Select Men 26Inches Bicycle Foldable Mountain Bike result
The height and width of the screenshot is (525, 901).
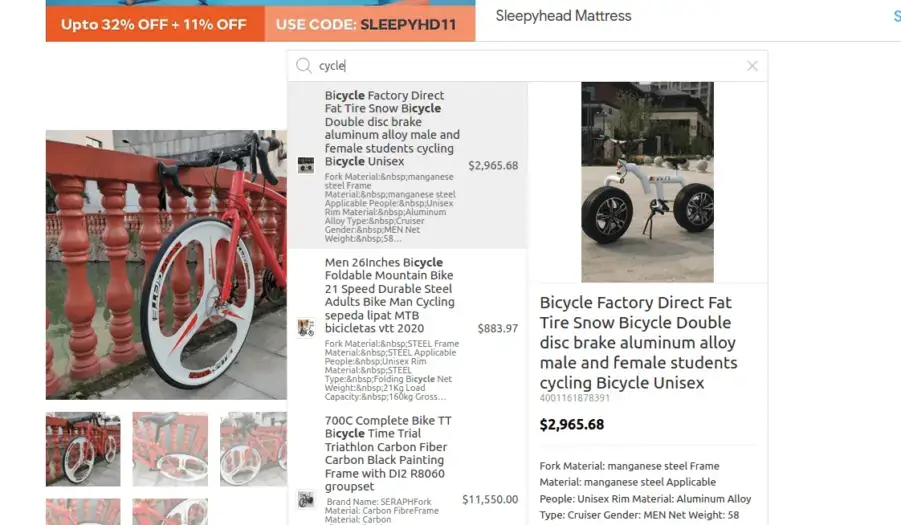click(407, 328)
